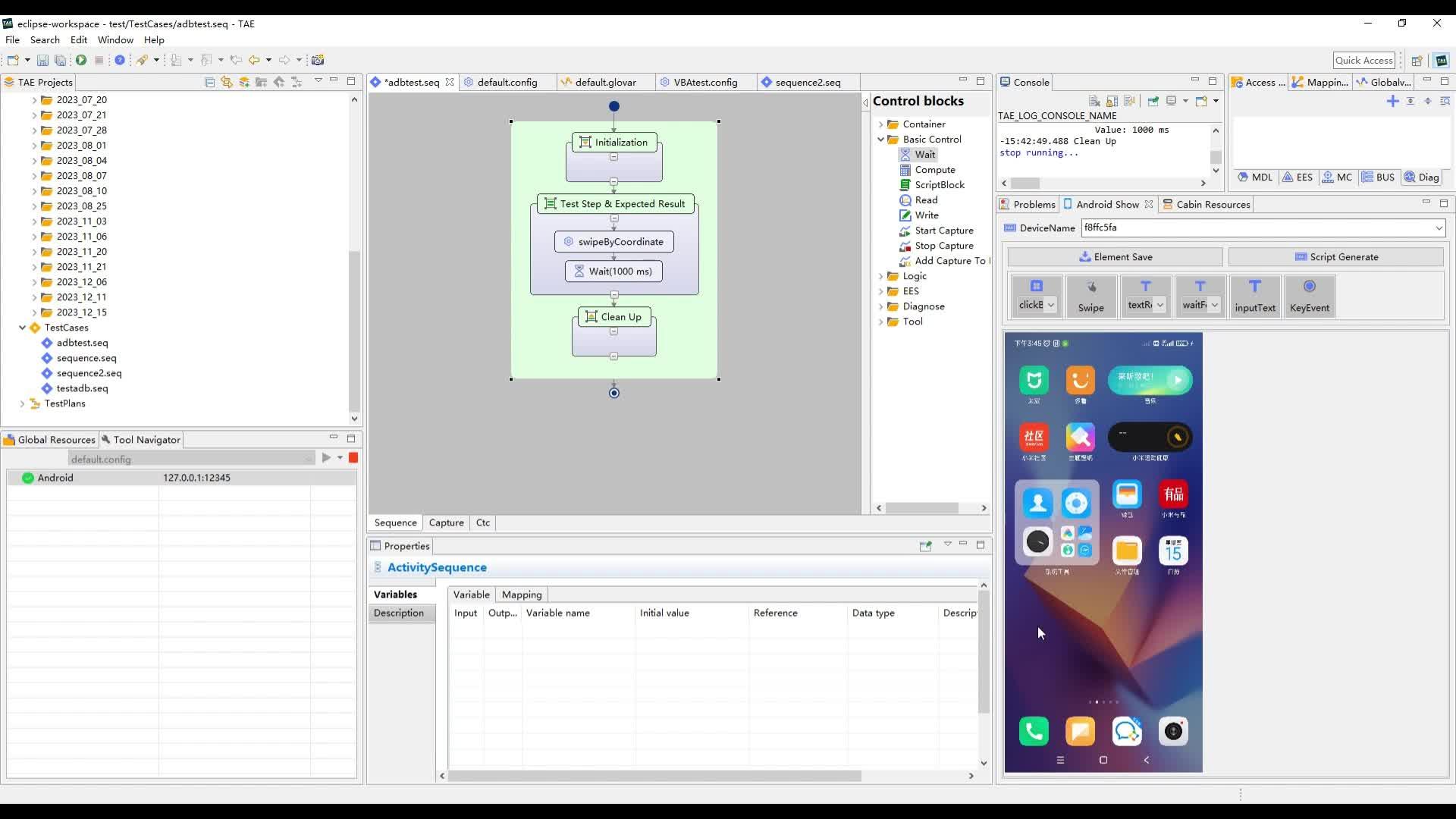Collapse the Initialization block minus toggle
1456x819 pixels.
613,157
